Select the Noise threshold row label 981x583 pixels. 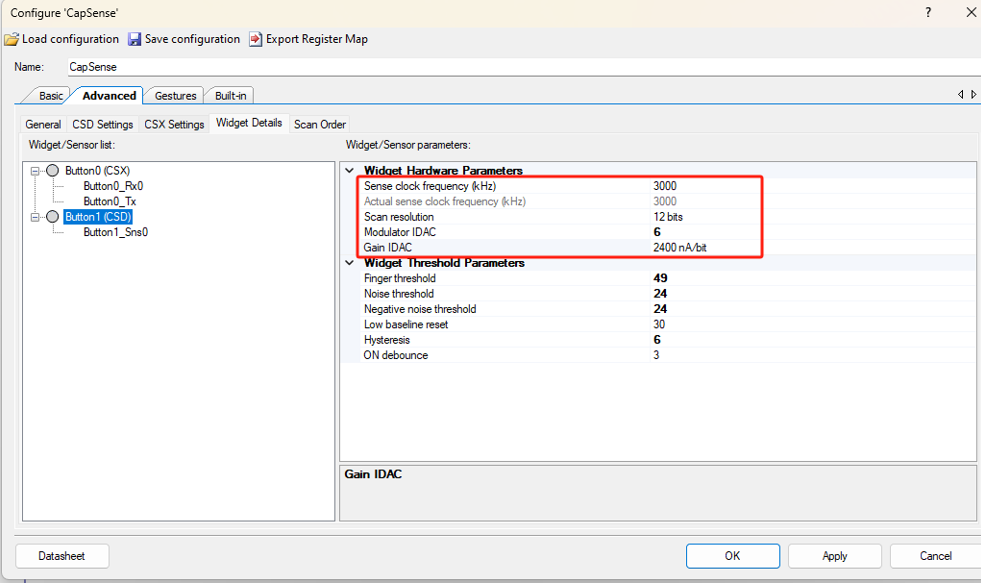click(x=399, y=293)
